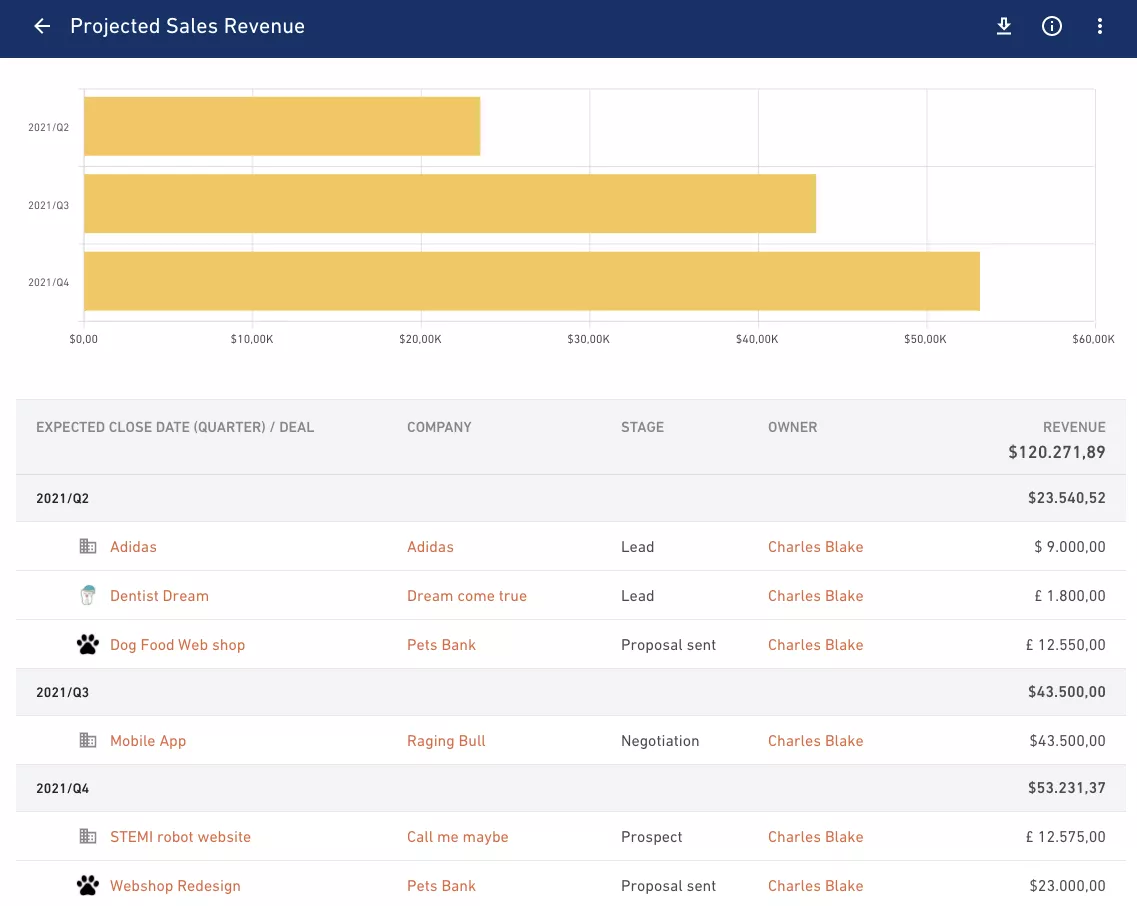The width and height of the screenshot is (1137, 906).
Task: Open the STEMI robot website deal
Action: [181, 836]
